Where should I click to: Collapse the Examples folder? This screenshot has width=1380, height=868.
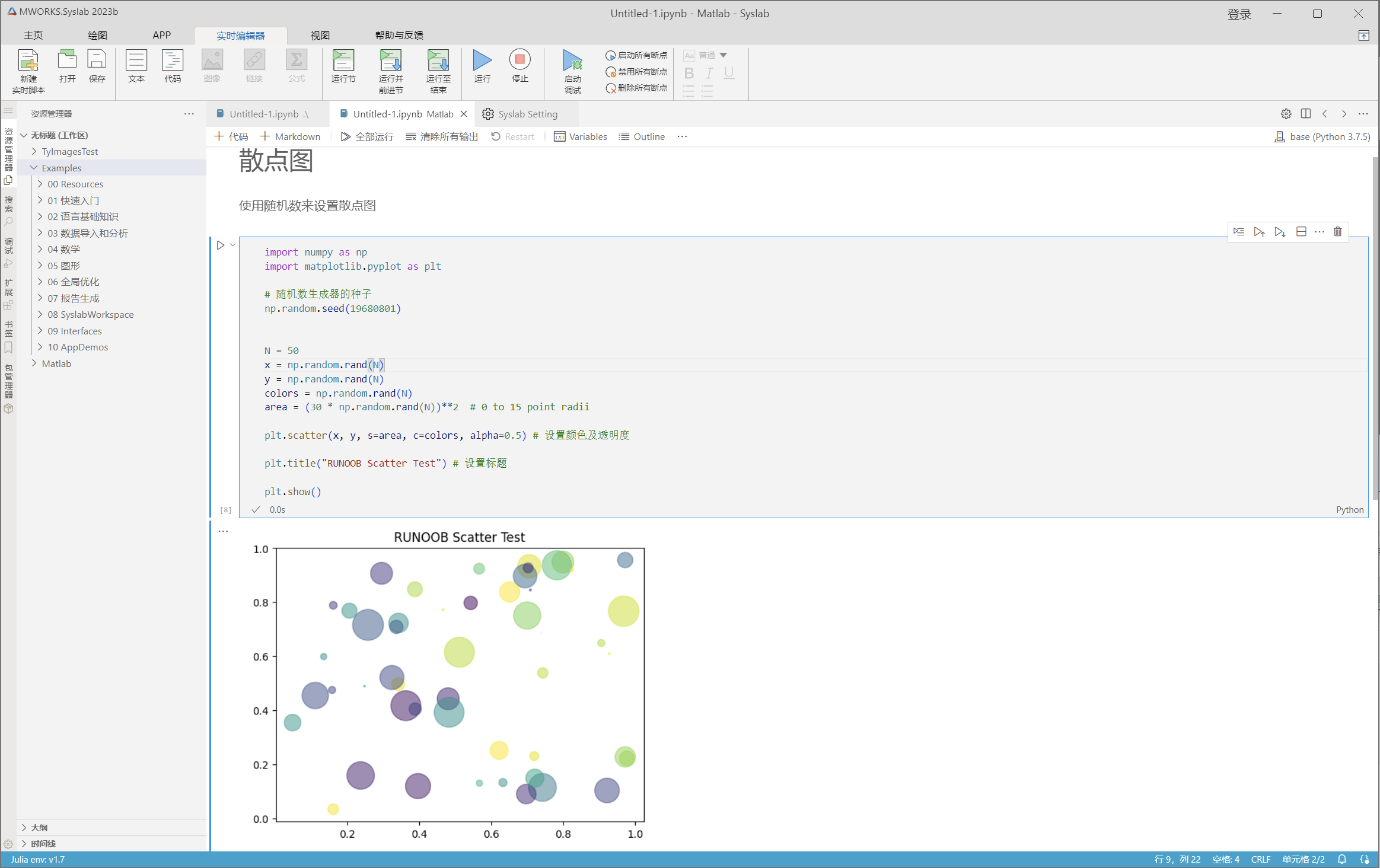pos(61,168)
